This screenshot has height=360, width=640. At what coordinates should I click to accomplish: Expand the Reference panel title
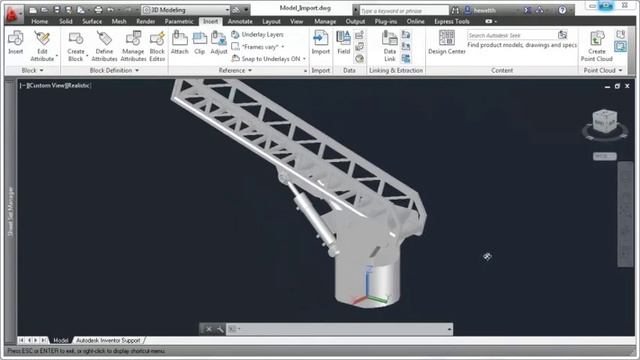point(235,71)
